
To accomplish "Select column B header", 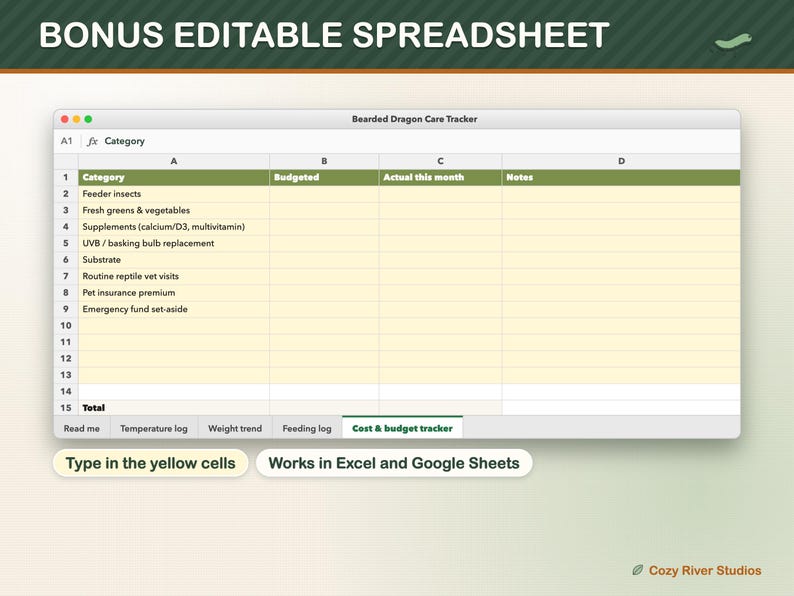I will (324, 161).
